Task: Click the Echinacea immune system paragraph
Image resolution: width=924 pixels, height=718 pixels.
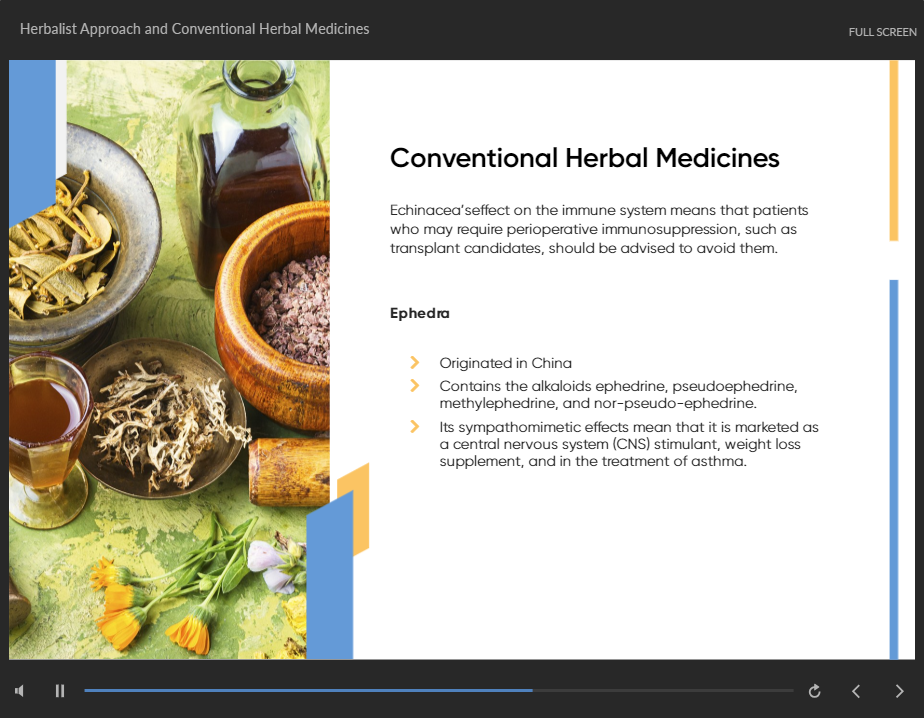Action: [598, 229]
